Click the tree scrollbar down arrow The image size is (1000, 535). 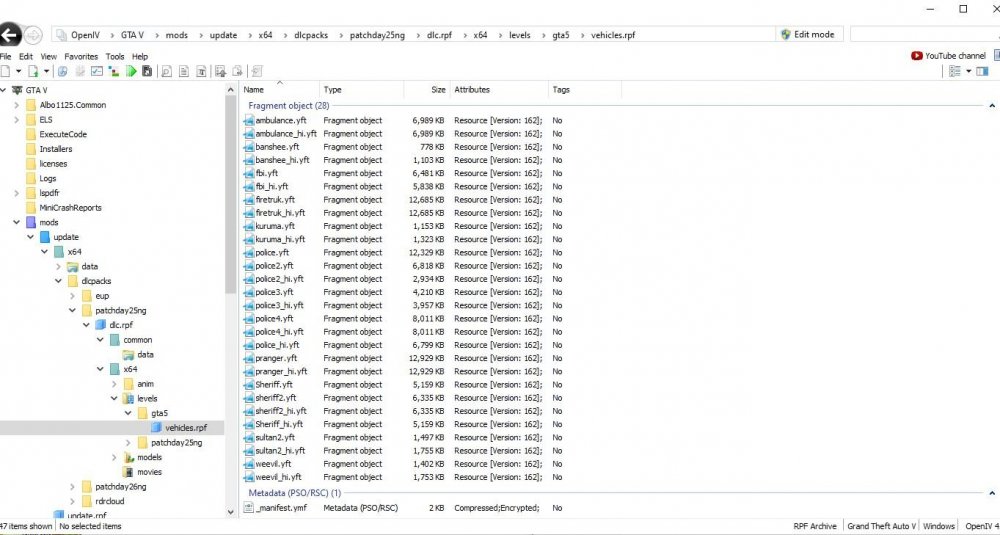(x=231, y=512)
